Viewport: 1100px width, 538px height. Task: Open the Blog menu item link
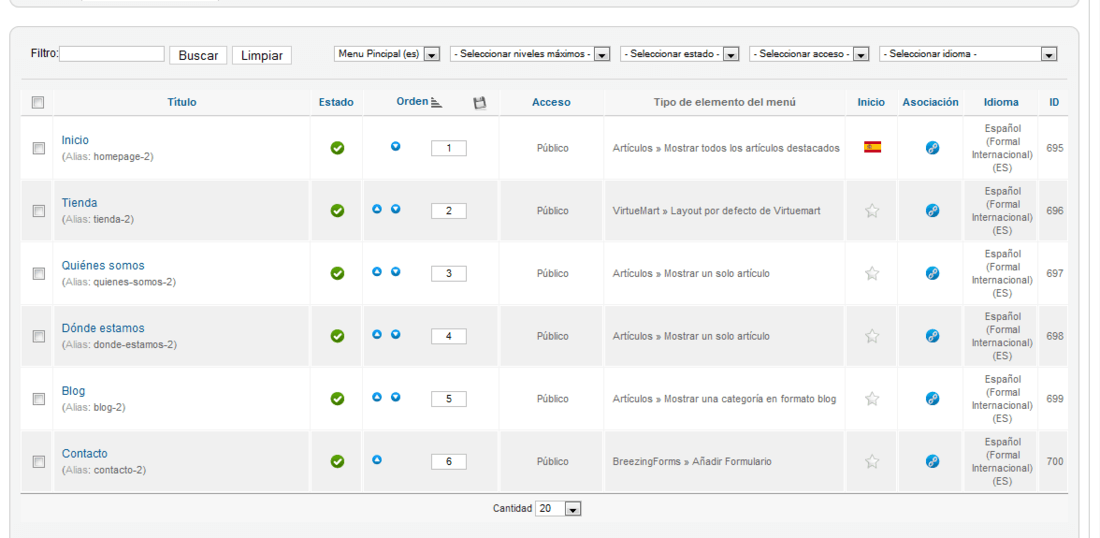point(73,391)
